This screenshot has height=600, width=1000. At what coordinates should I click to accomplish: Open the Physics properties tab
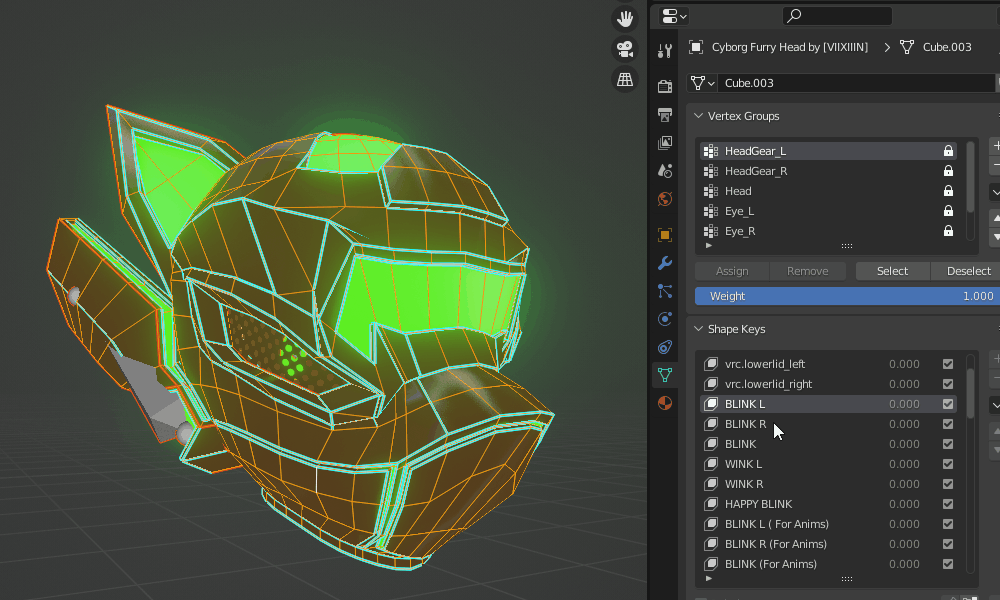(x=665, y=319)
